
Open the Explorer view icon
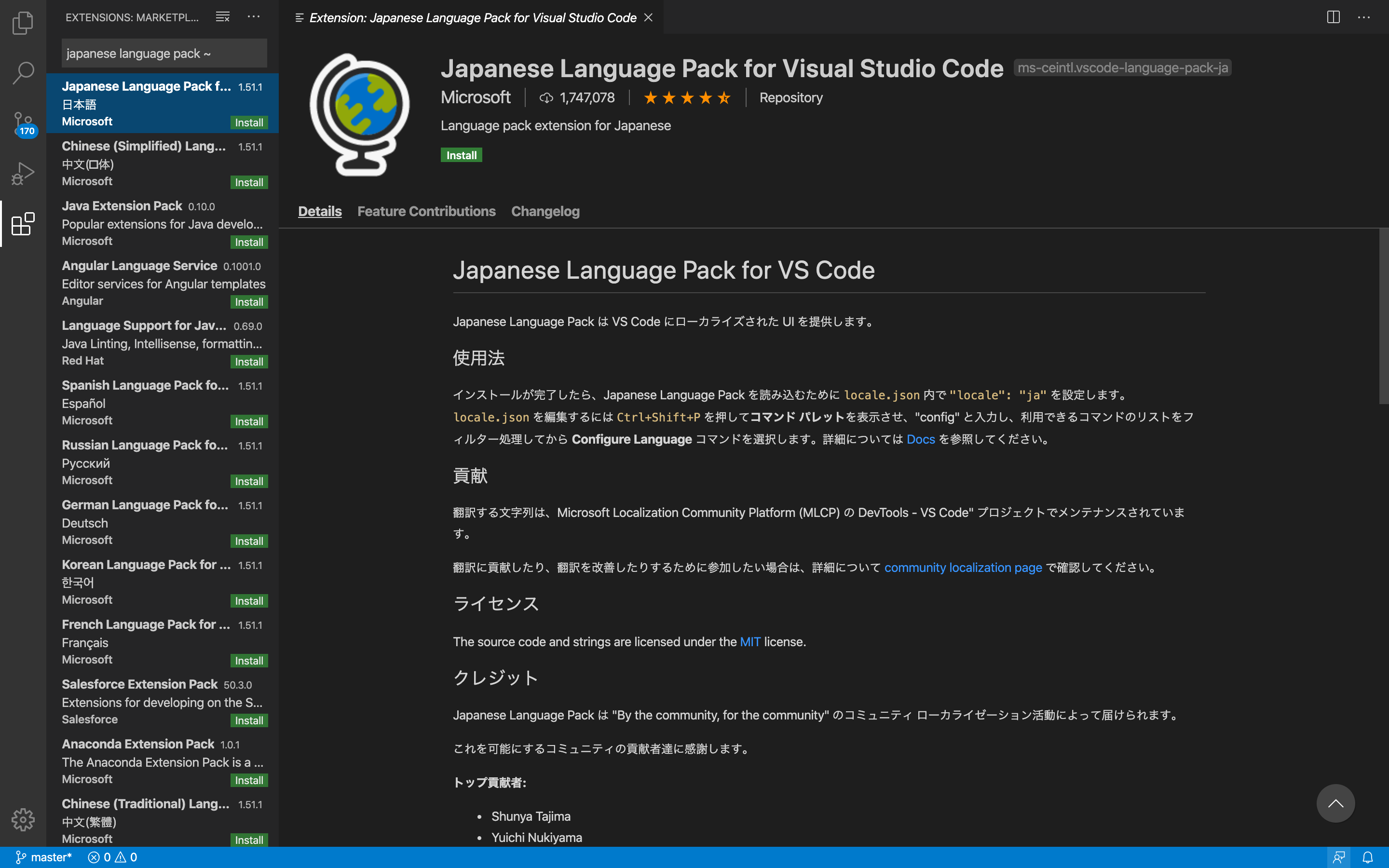click(x=23, y=23)
